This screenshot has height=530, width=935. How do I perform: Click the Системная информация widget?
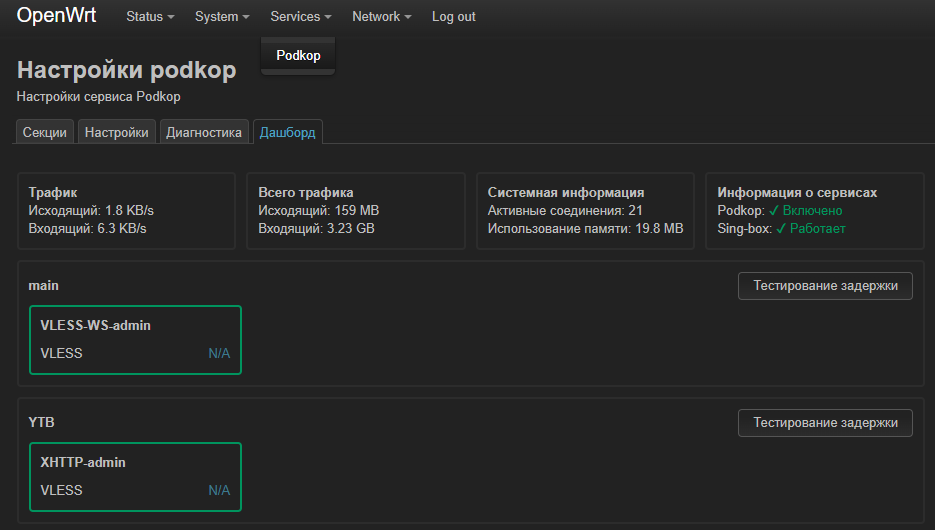click(x=586, y=210)
